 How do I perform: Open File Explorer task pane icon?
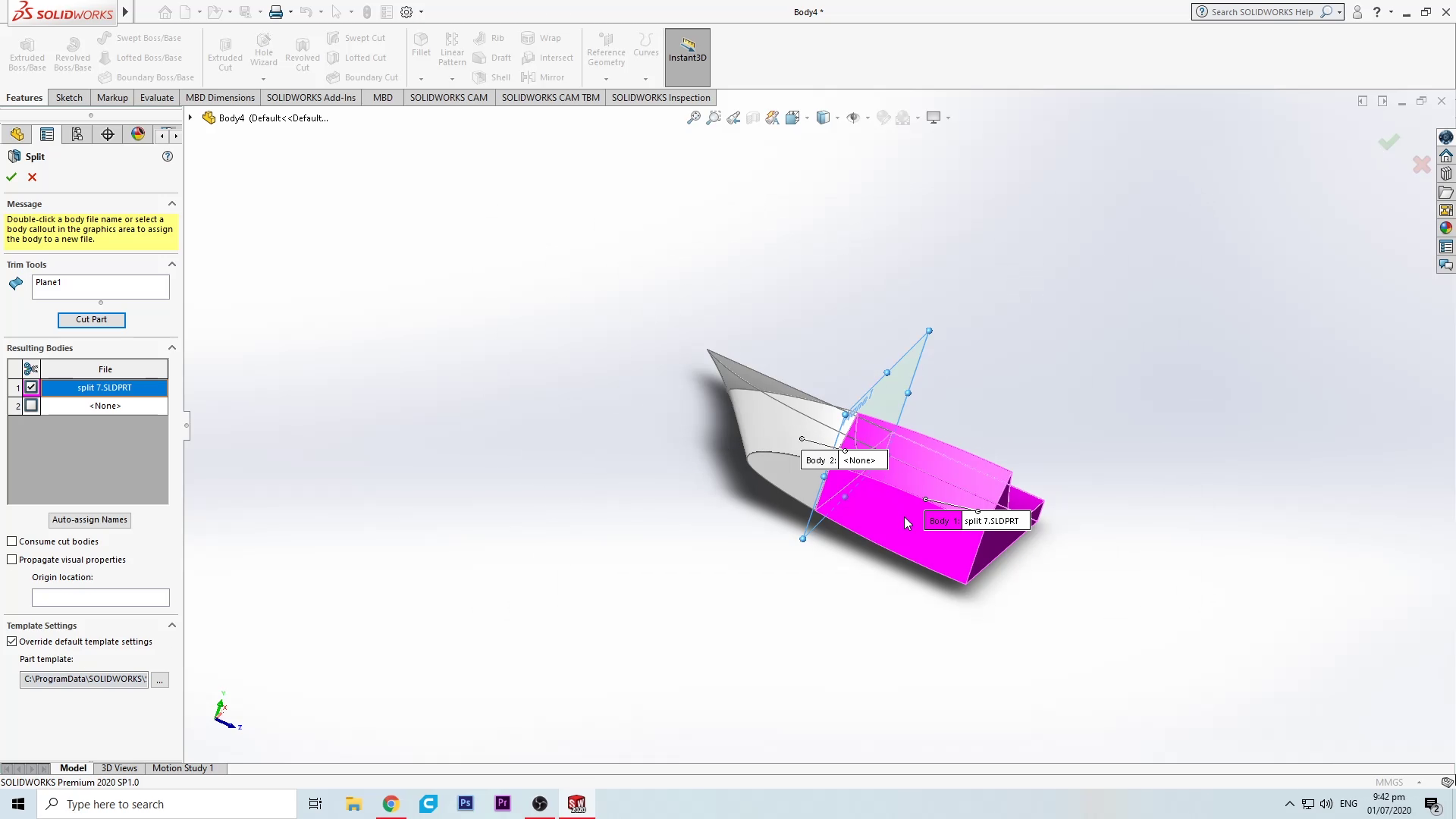coord(1446,192)
